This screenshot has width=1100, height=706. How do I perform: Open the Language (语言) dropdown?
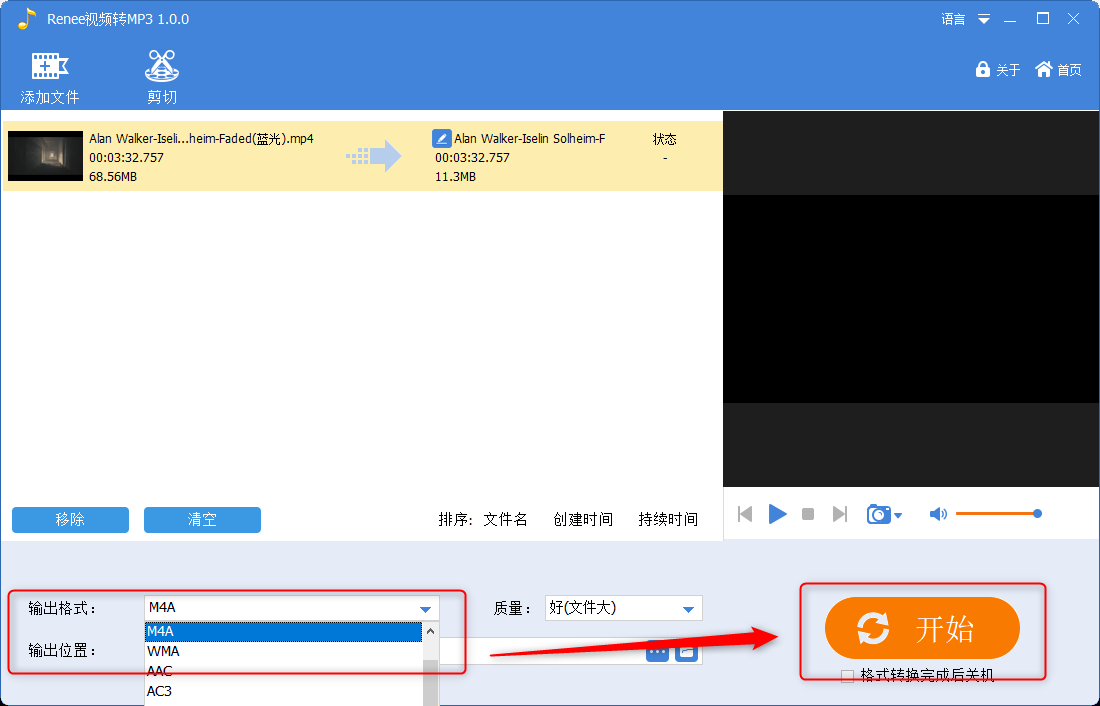point(965,19)
